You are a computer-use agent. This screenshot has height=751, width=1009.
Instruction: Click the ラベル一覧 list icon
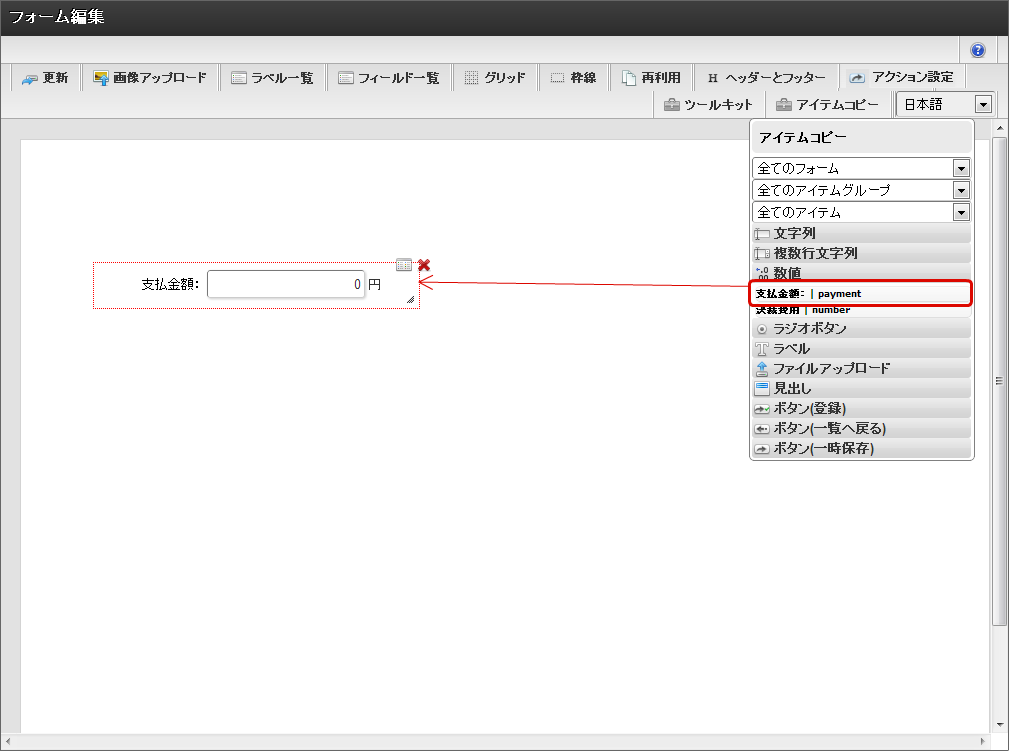[x=239, y=78]
